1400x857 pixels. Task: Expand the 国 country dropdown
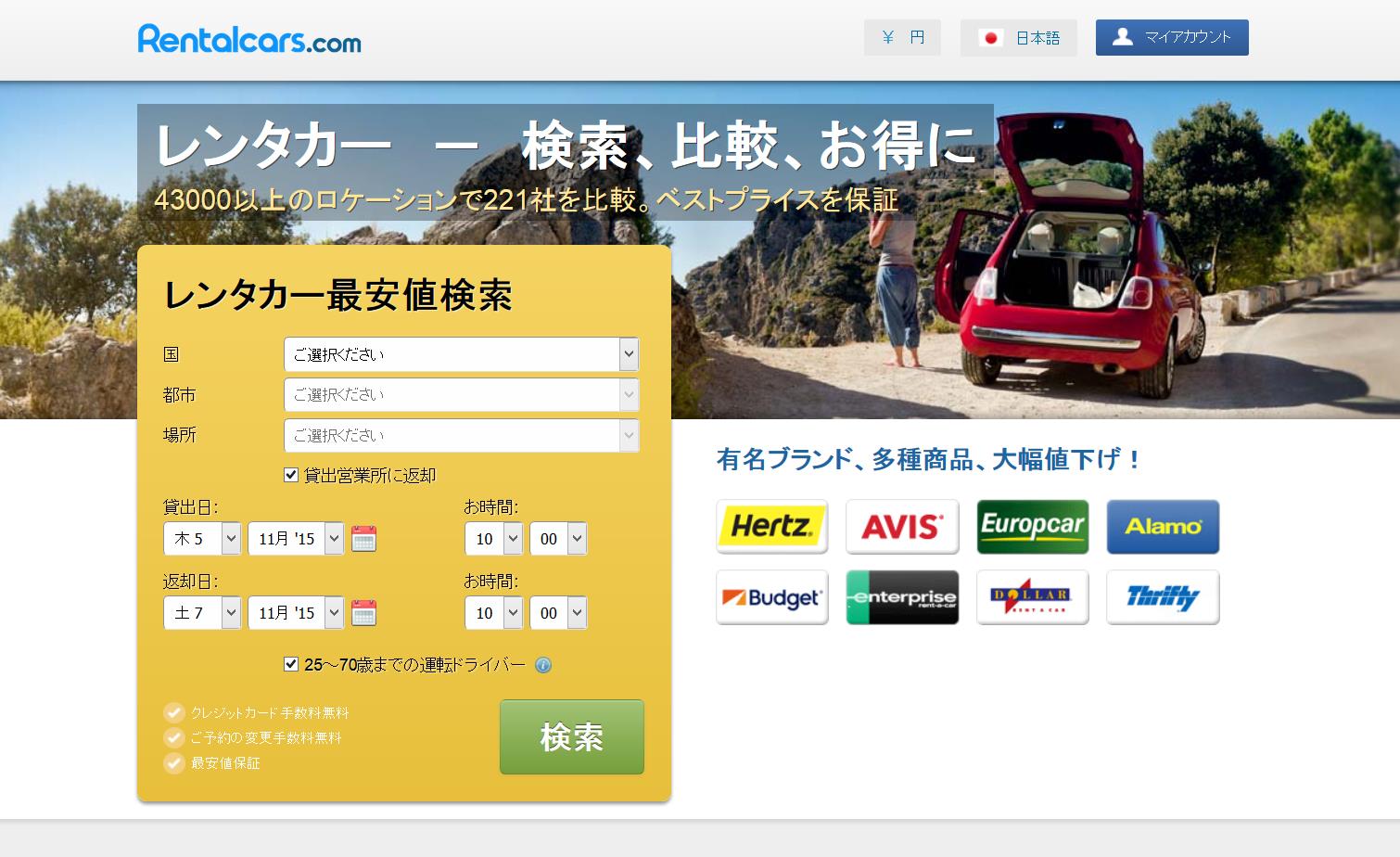click(461, 354)
